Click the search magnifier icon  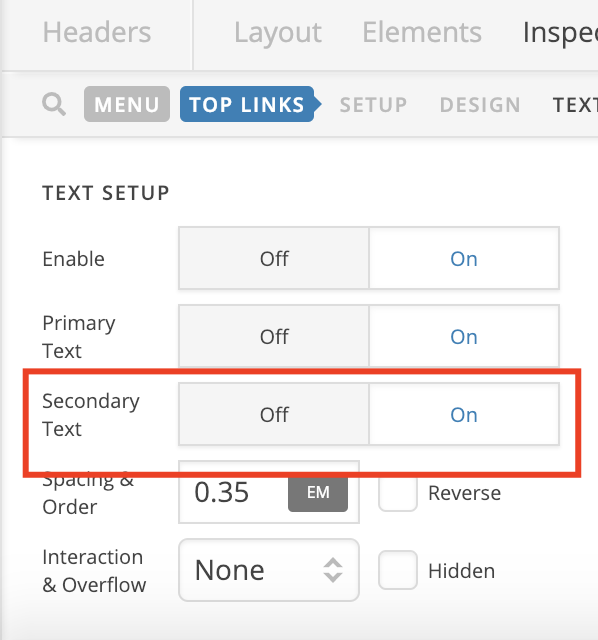point(54,104)
